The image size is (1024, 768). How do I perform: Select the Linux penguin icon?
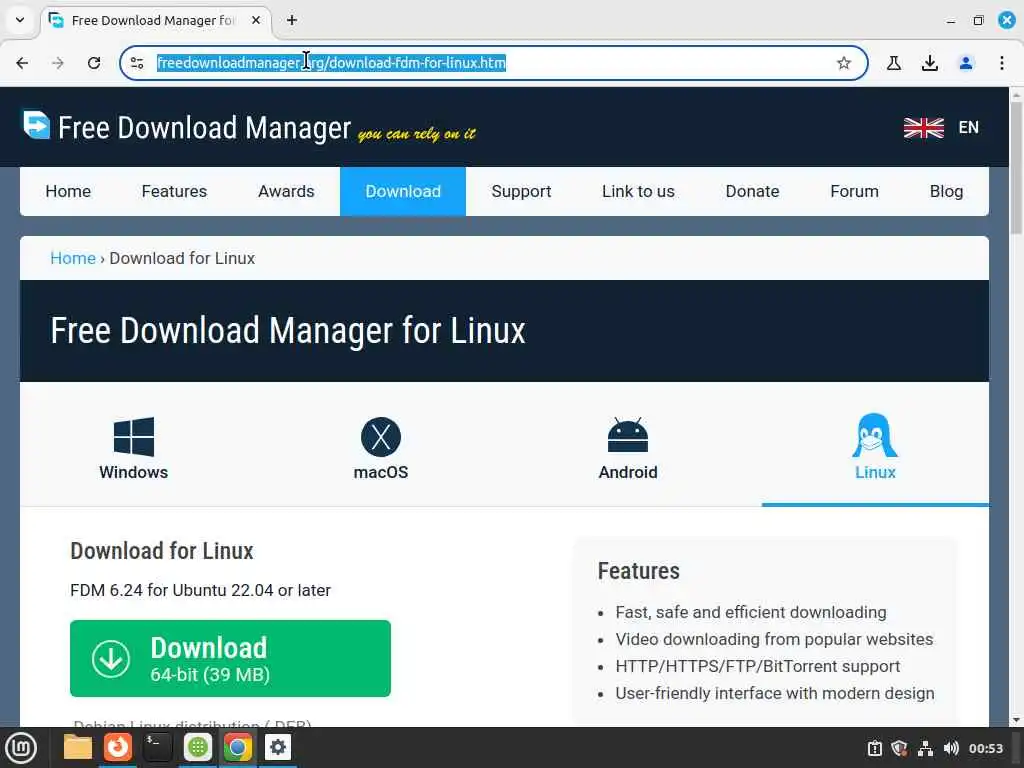coord(875,436)
